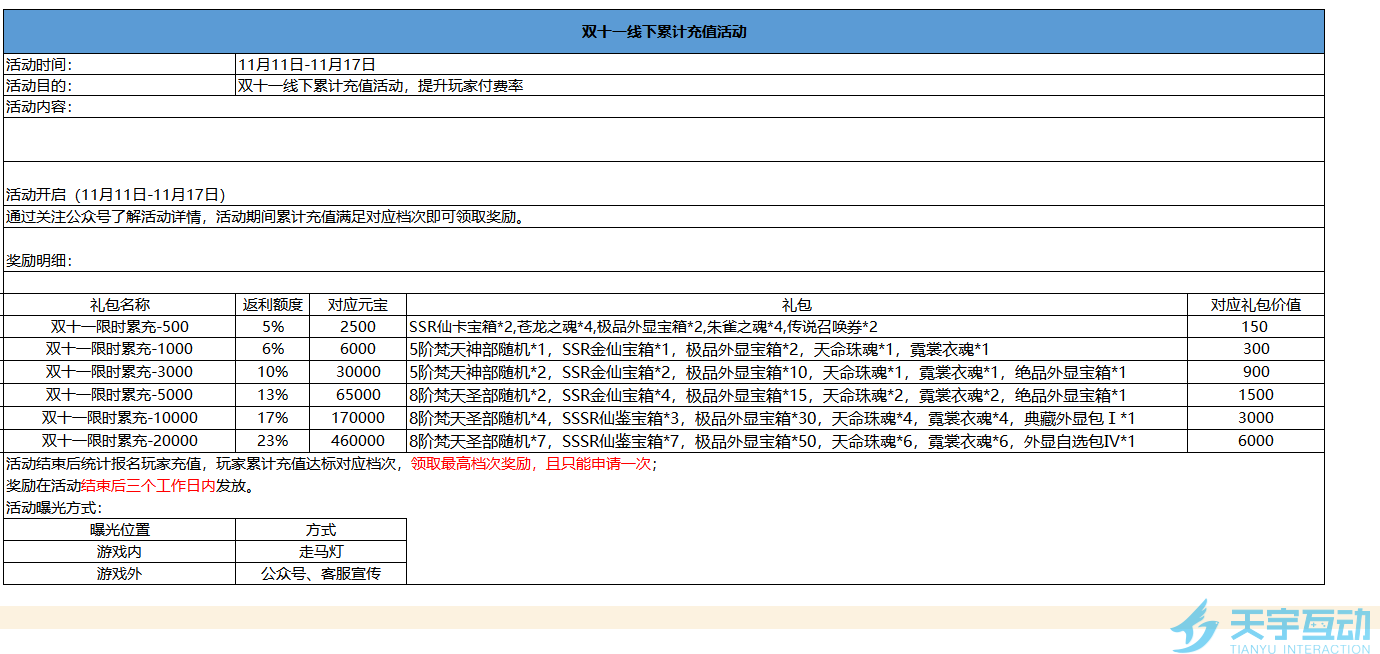Select the 23% rebate cell
The height and width of the screenshot is (654, 1380).
(x=272, y=441)
